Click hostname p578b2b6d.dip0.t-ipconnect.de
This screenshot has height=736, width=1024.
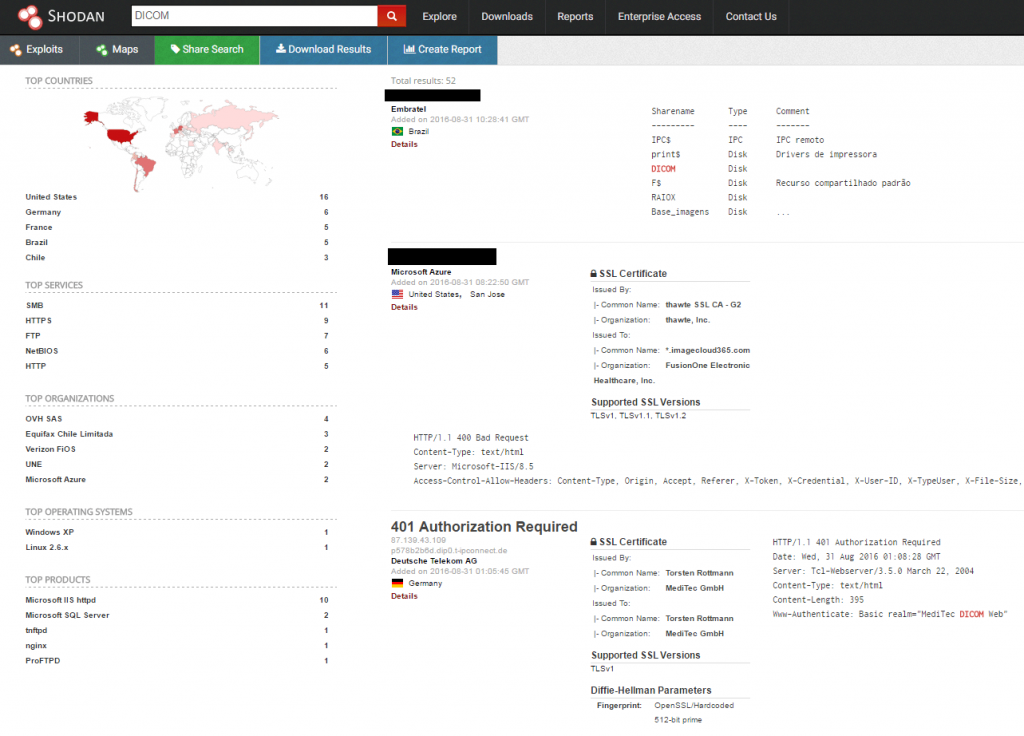(x=449, y=551)
